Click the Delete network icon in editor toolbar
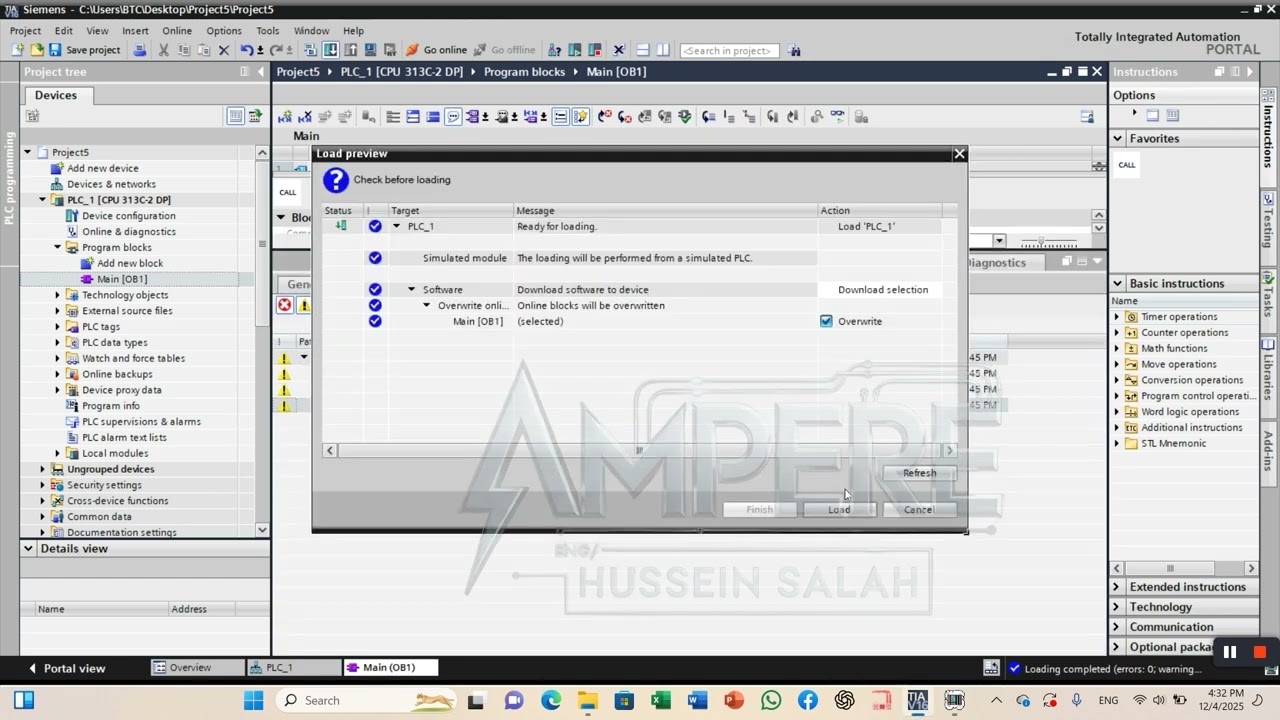This screenshot has width=1280, height=720. [305, 117]
